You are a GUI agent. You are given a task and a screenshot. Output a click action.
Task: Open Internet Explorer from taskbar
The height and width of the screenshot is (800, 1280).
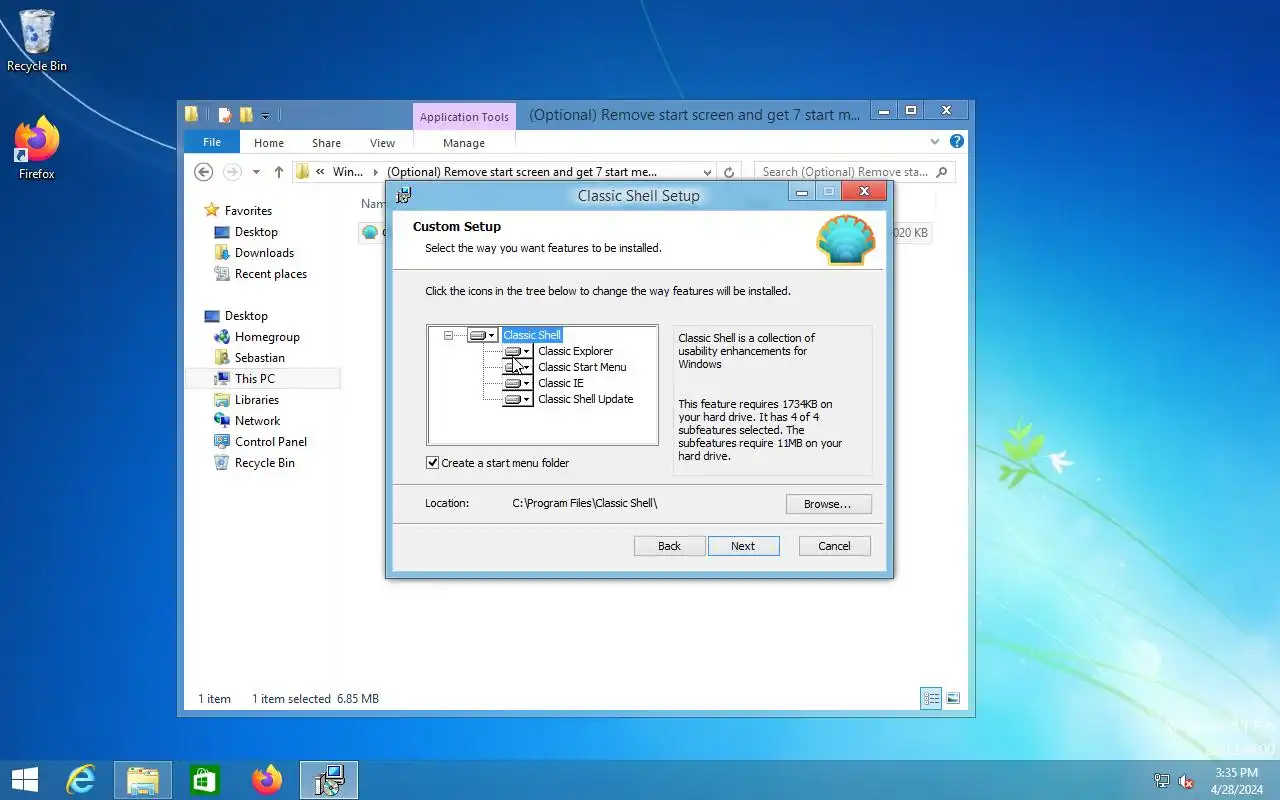[x=80, y=780]
